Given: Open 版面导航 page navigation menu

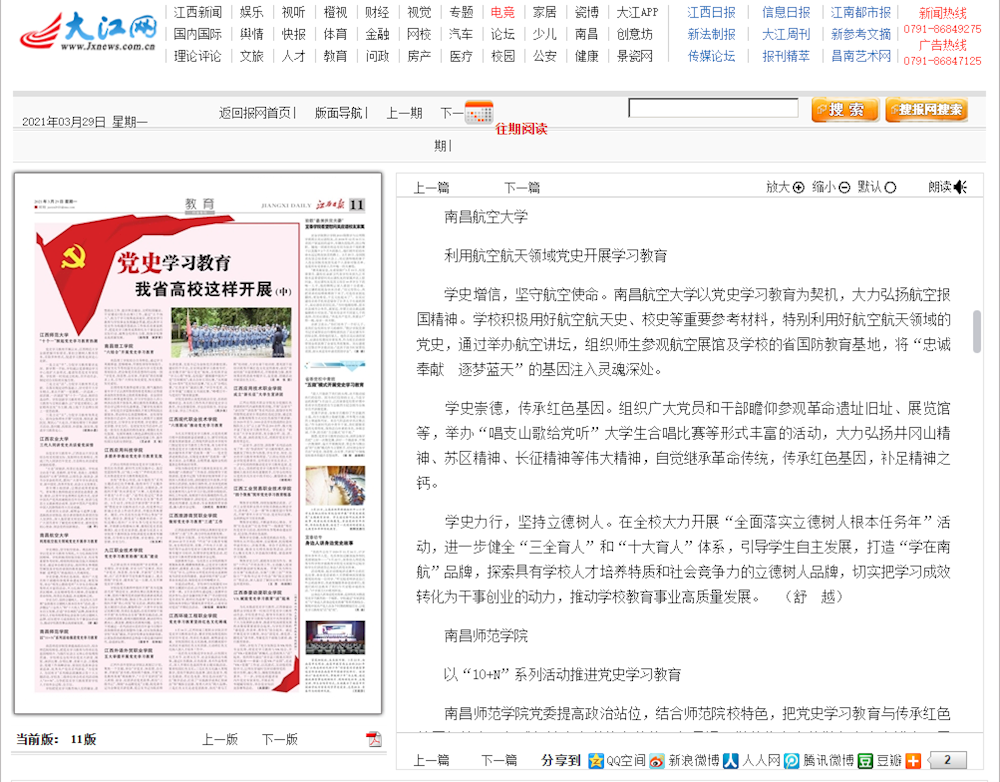Looking at the screenshot, I should tap(340, 113).
